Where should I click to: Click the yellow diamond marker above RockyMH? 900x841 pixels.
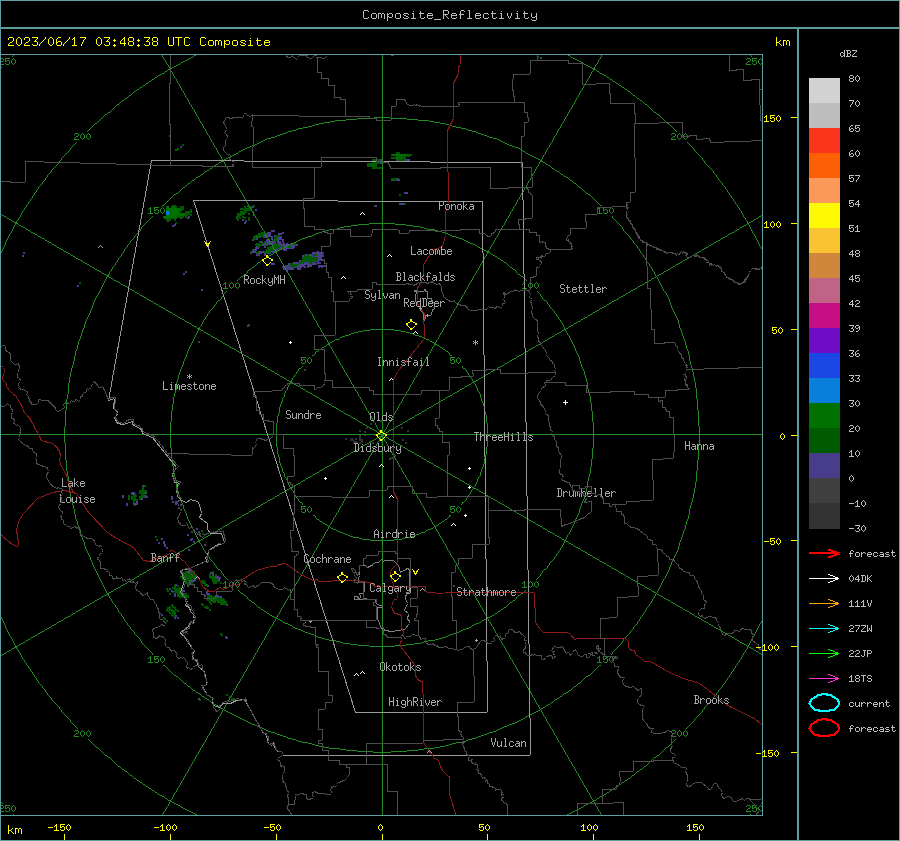coord(267,261)
